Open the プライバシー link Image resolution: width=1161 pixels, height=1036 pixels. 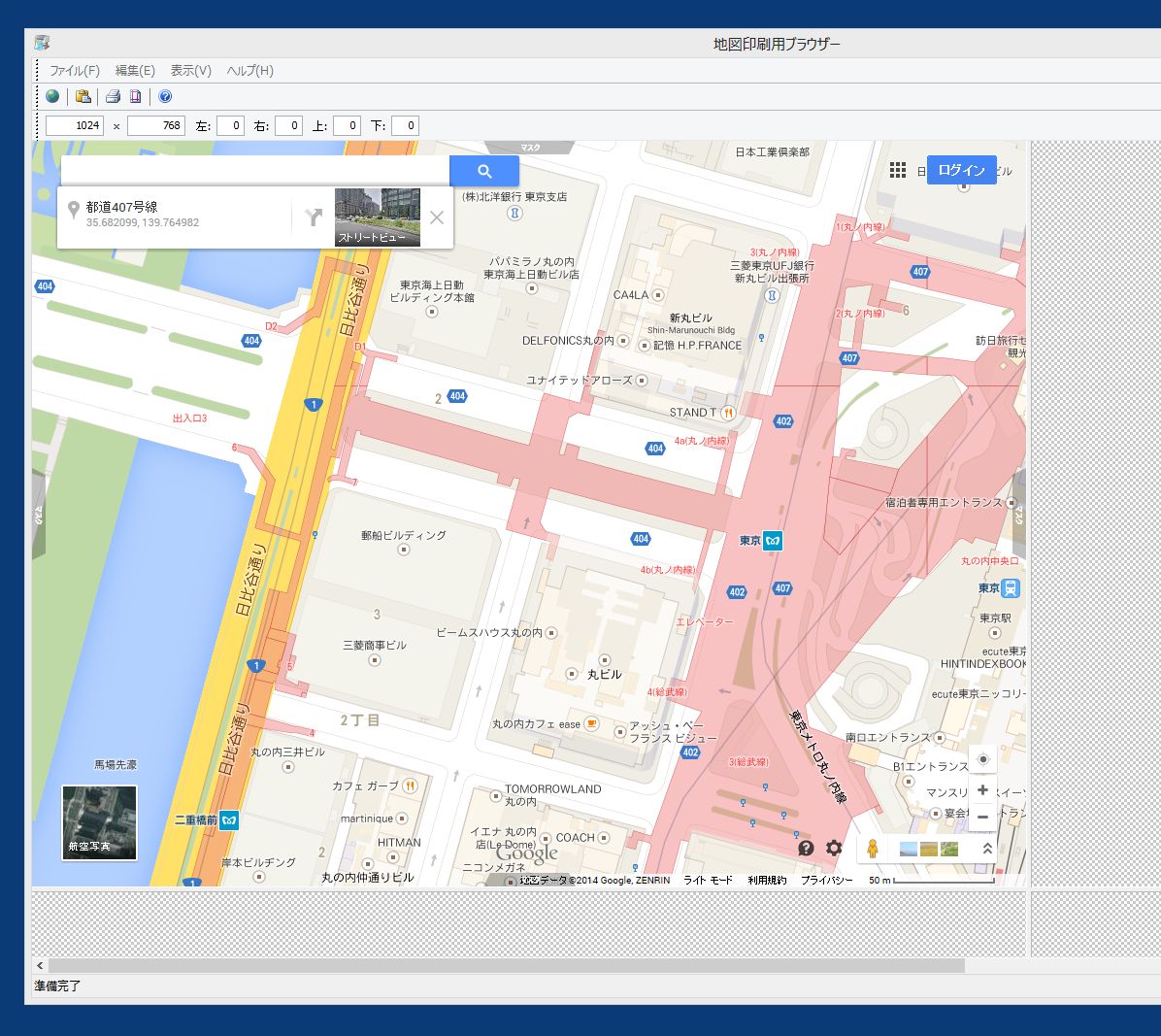(x=826, y=880)
